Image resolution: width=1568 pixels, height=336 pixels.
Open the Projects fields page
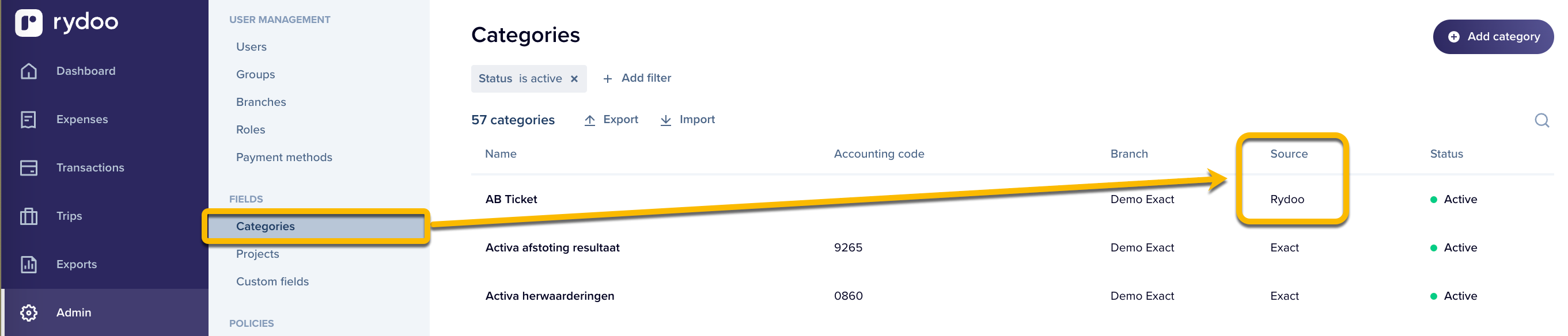point(257,254)
